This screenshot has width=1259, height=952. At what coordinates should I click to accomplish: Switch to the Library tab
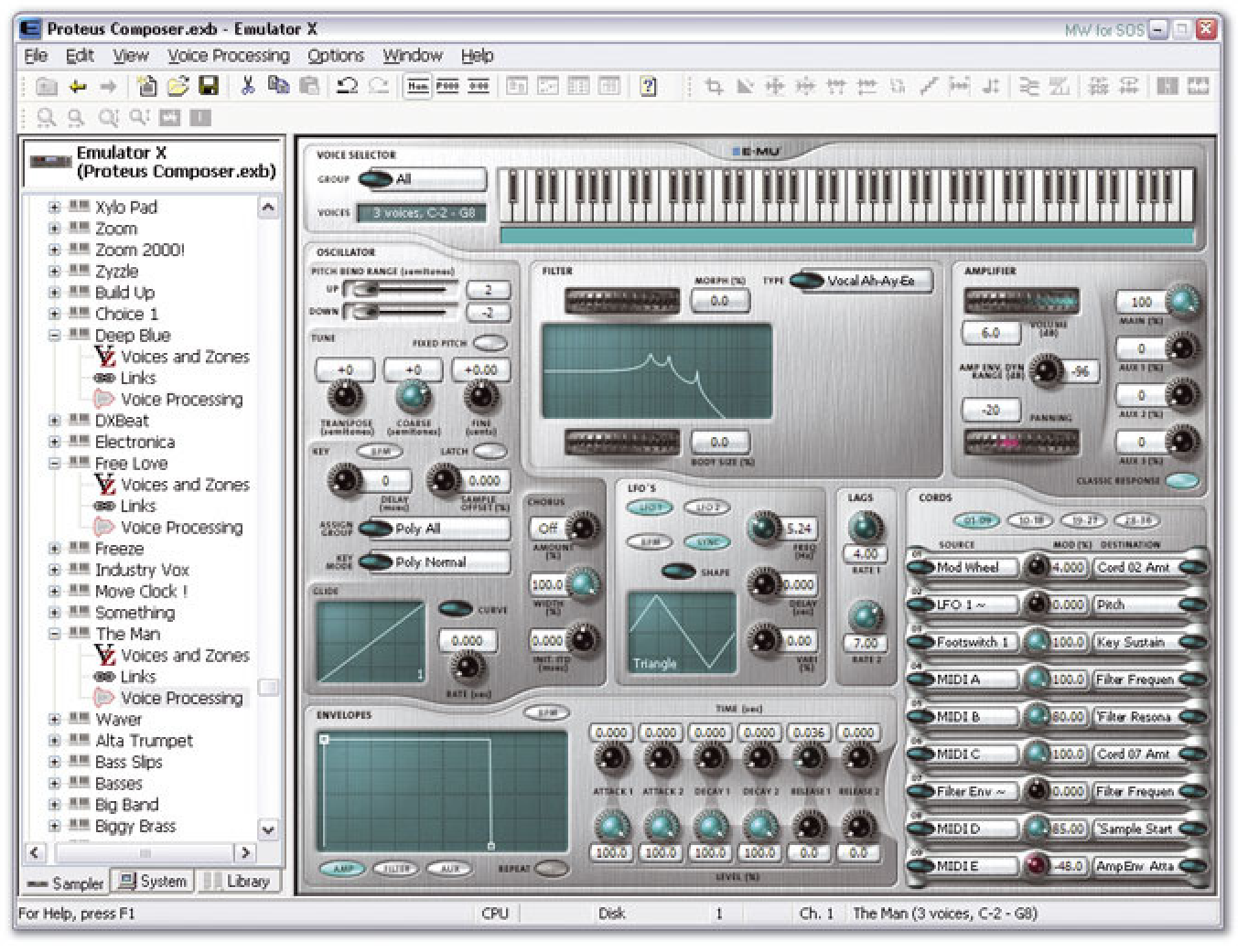point(237,882)
